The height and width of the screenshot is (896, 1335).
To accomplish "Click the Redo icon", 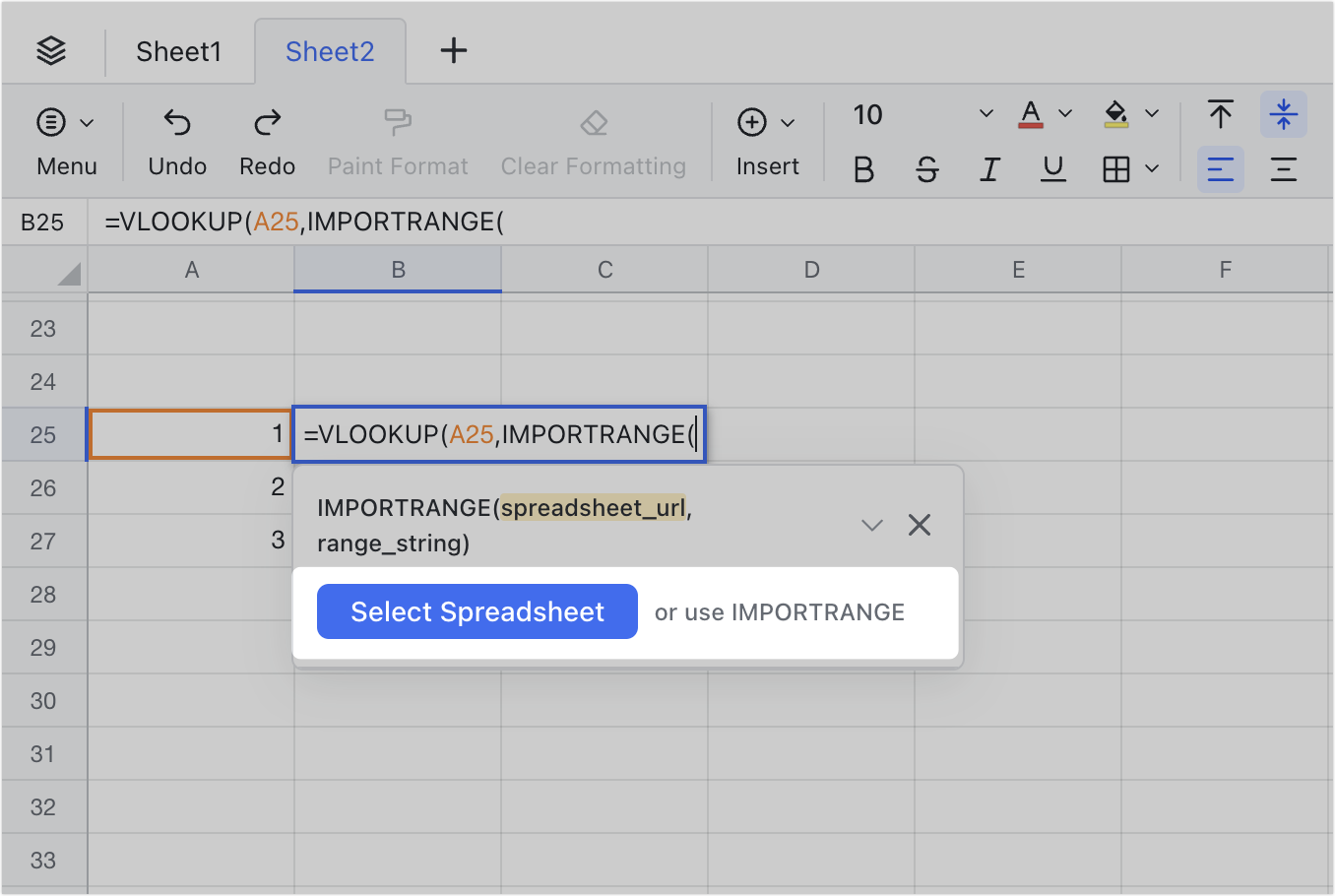I will tap(267, 124).
